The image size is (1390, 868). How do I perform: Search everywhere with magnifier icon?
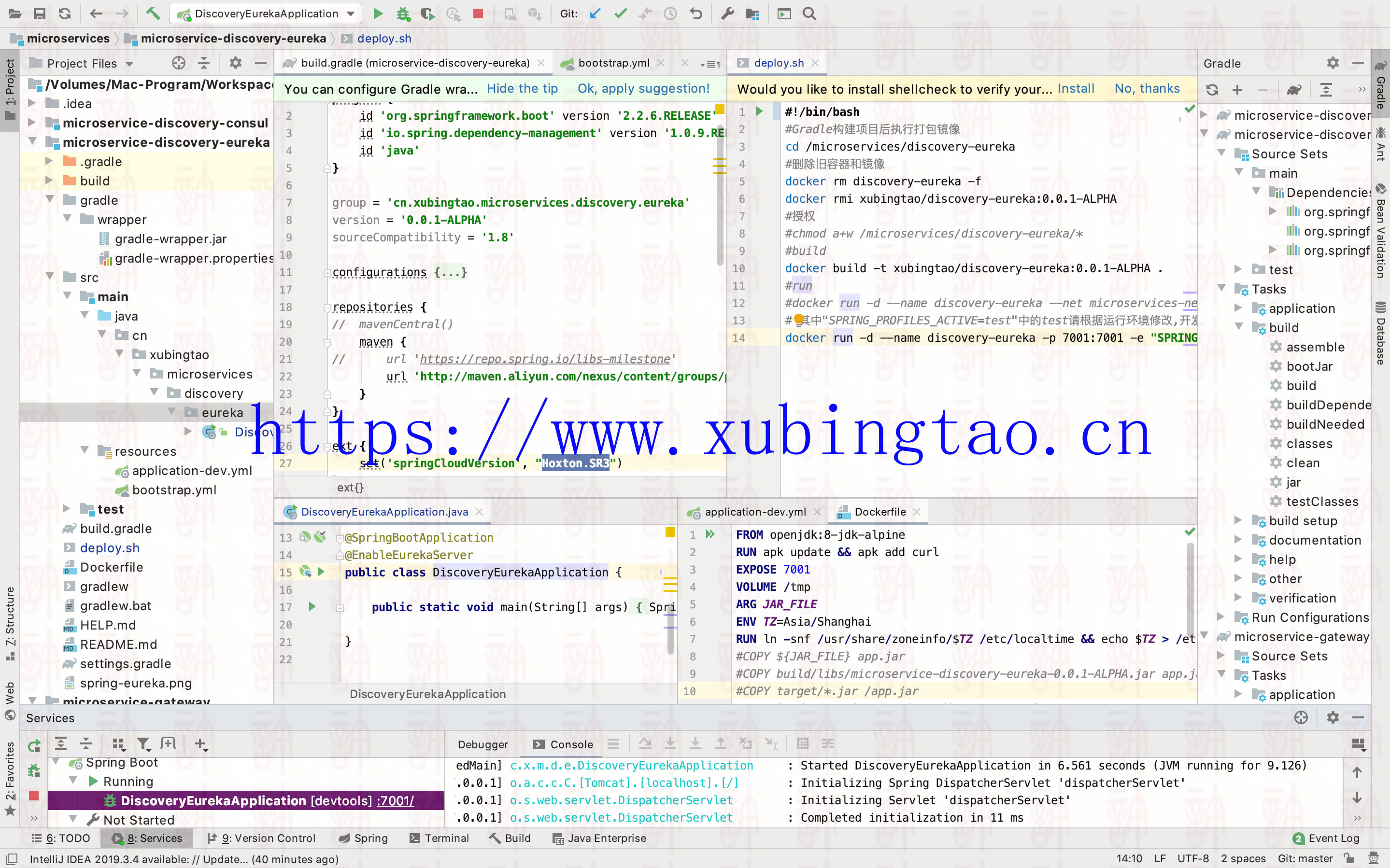click(x=809, y=14)
